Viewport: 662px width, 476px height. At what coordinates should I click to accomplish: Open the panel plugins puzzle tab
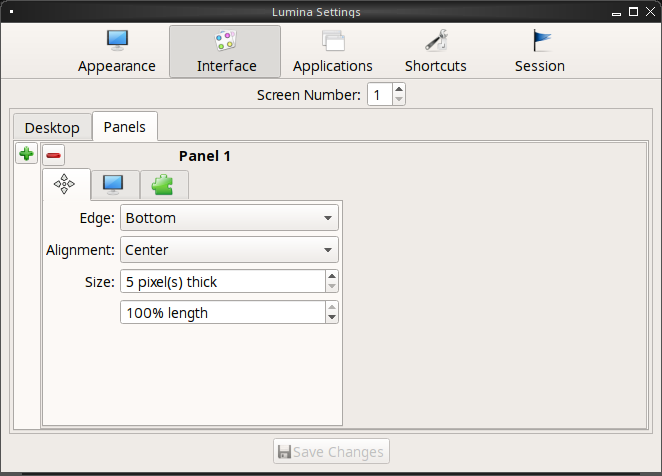tap(164, 185)
